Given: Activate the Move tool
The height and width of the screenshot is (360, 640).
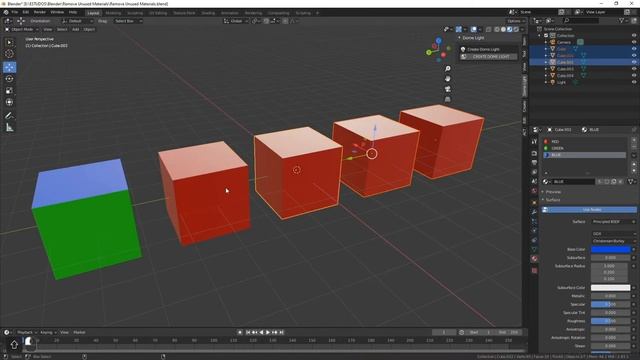Looking at the screenshot, I should click(9, 67).
